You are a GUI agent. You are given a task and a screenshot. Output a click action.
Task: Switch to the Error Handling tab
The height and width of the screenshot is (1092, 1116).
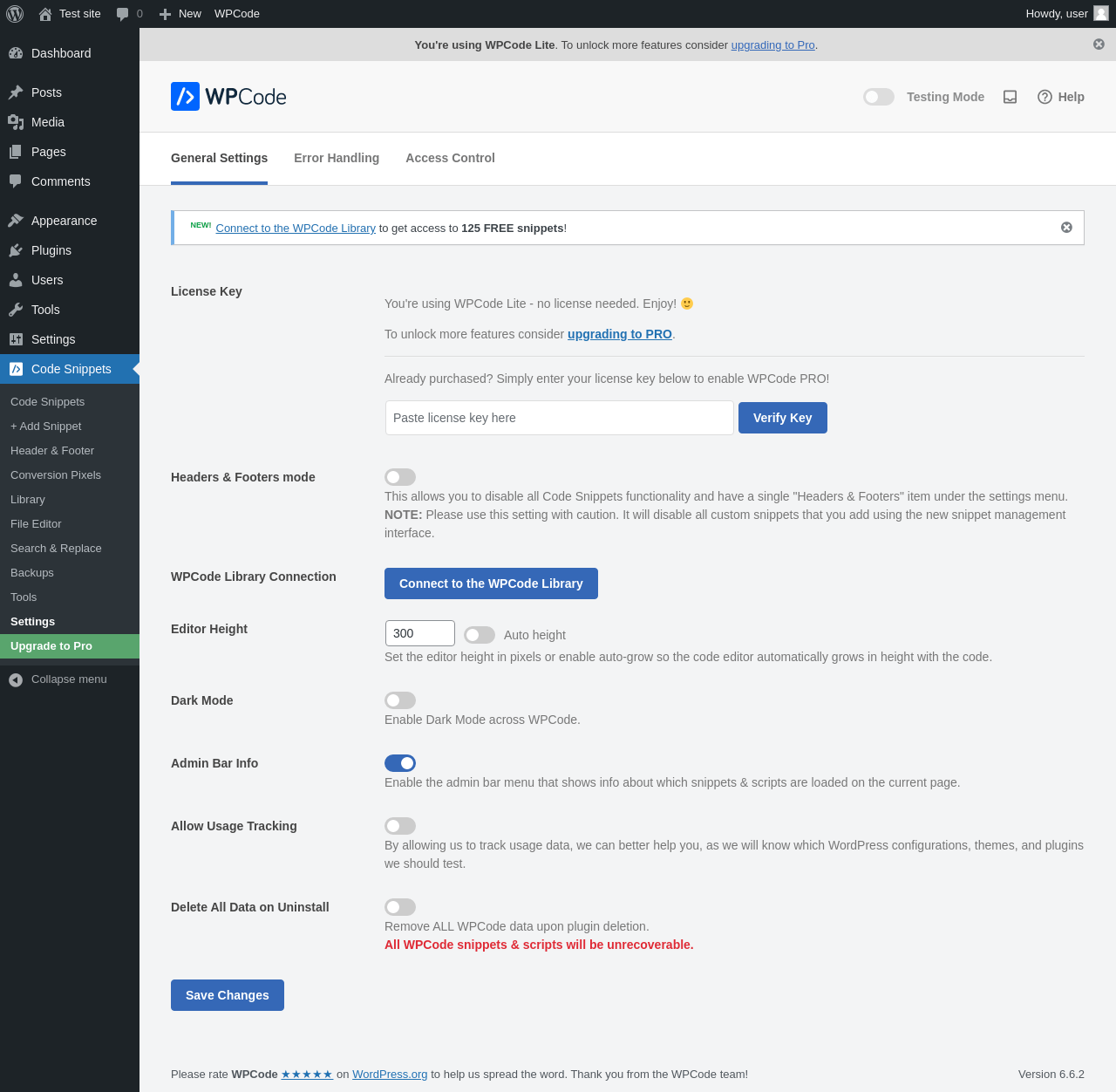click(337, 158)
